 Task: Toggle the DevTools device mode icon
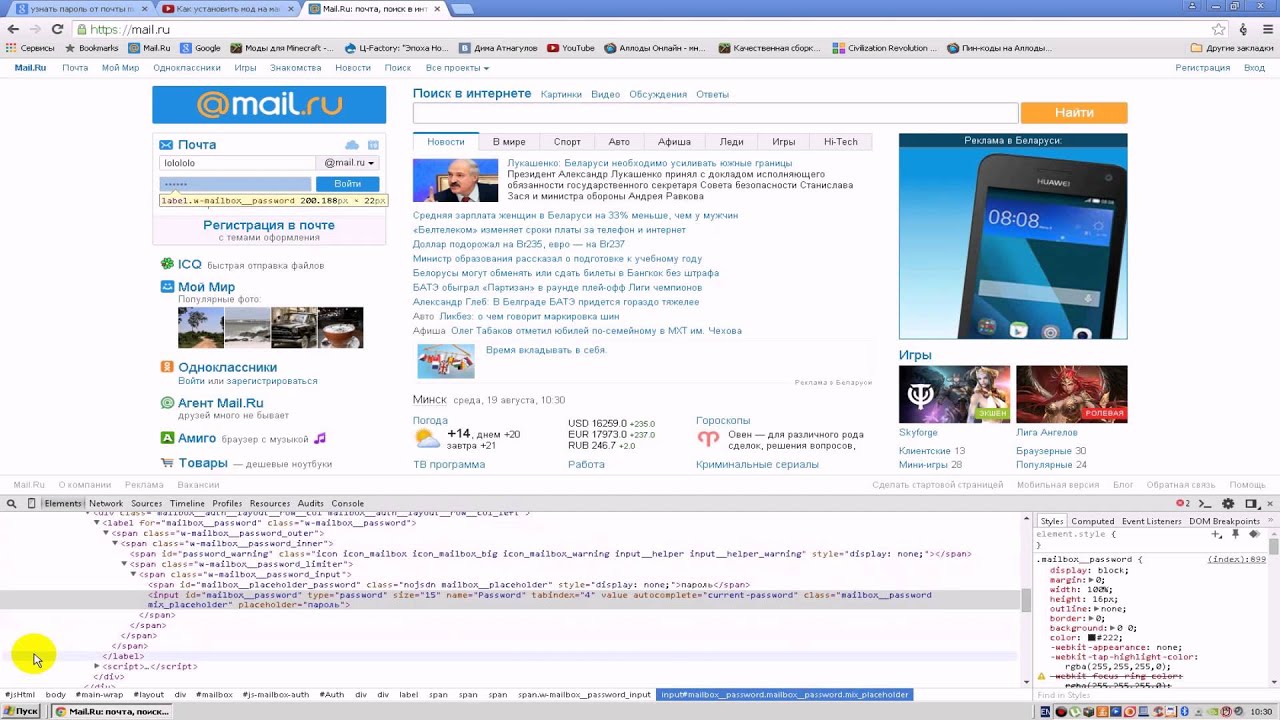click(32, 504)
